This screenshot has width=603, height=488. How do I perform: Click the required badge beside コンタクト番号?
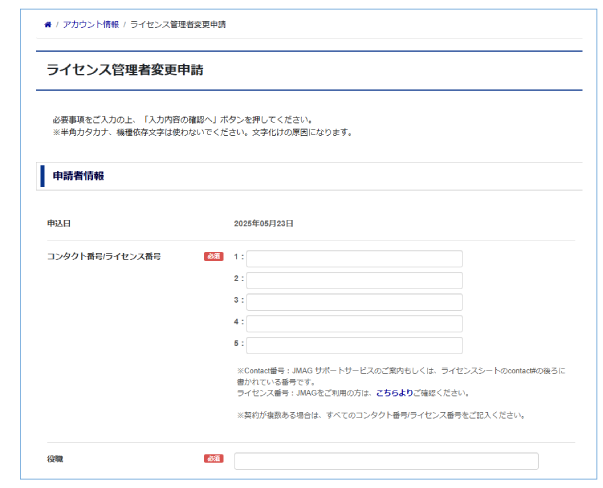(213, 256)
